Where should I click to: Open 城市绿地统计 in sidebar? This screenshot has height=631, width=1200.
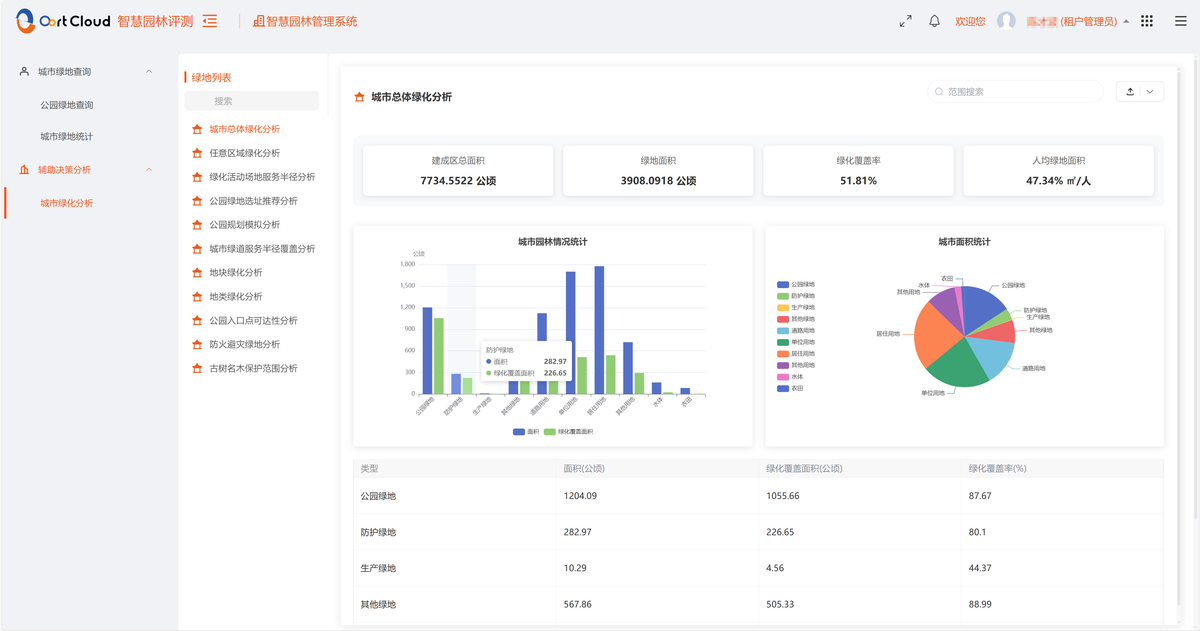(x=67, y=137)
